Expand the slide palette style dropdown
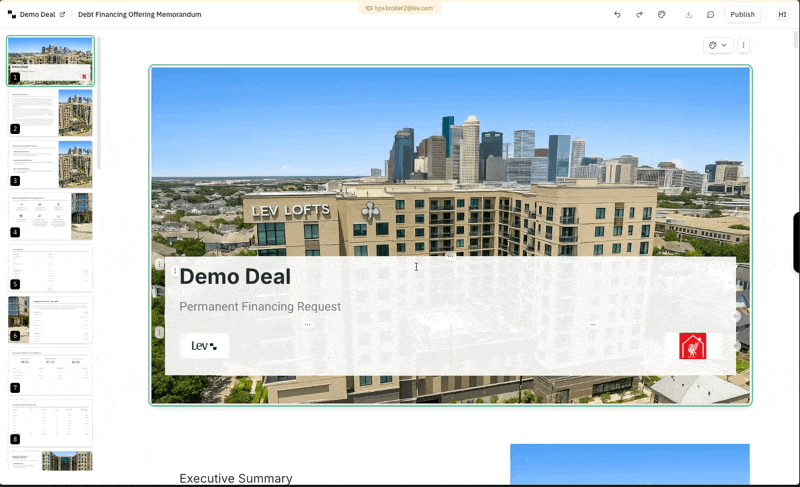The image size is (800, 487). pyautogui.click(x=717, y=45)
